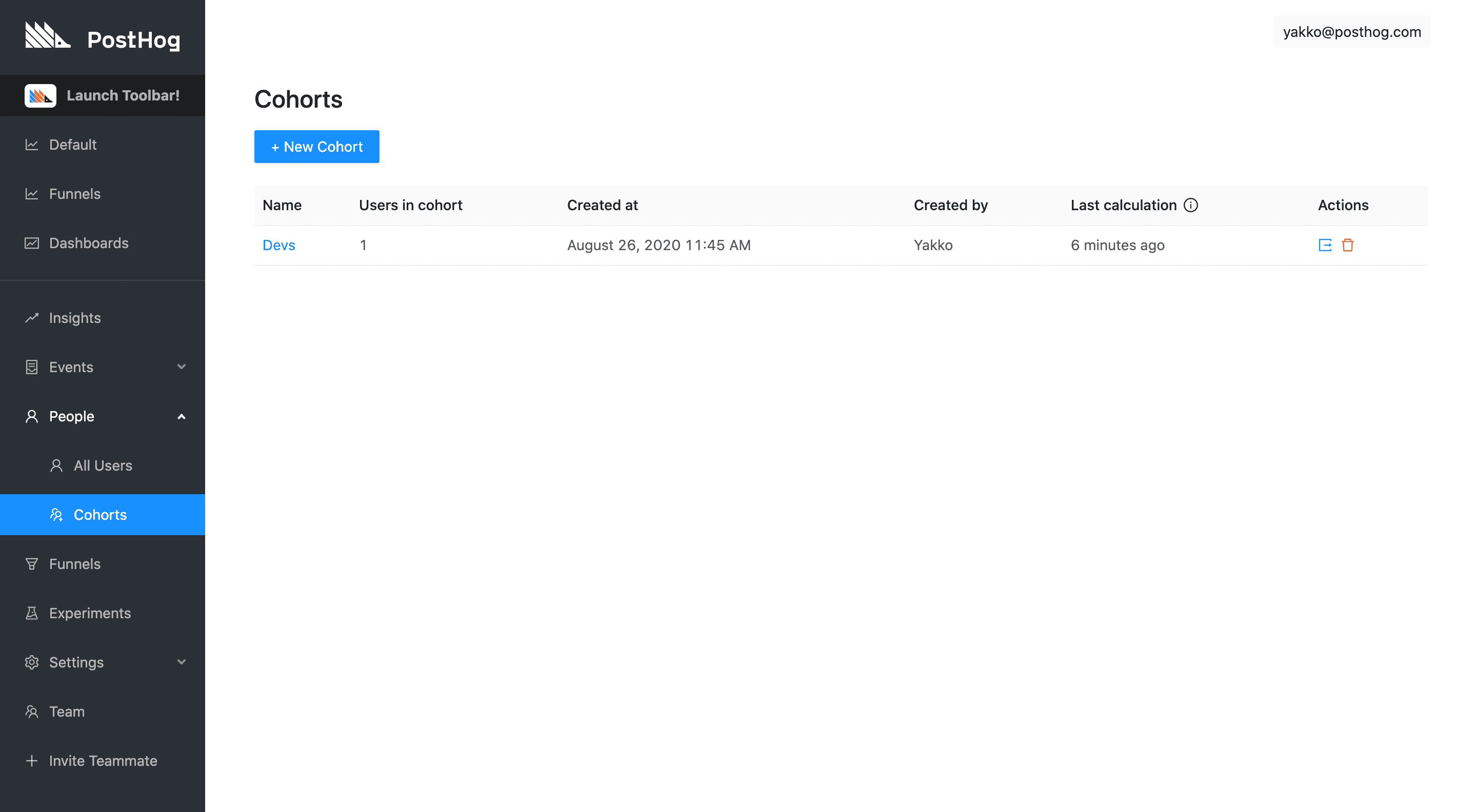
Task: Click the + New Cohort button
Action: 316,147
